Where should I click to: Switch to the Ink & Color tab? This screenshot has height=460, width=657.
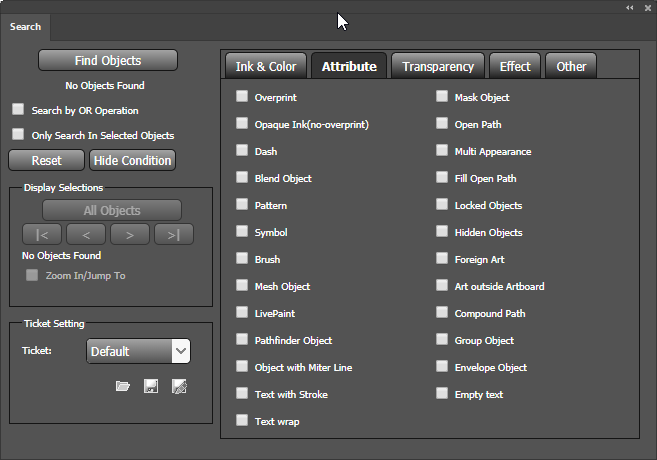pos(266,67)
